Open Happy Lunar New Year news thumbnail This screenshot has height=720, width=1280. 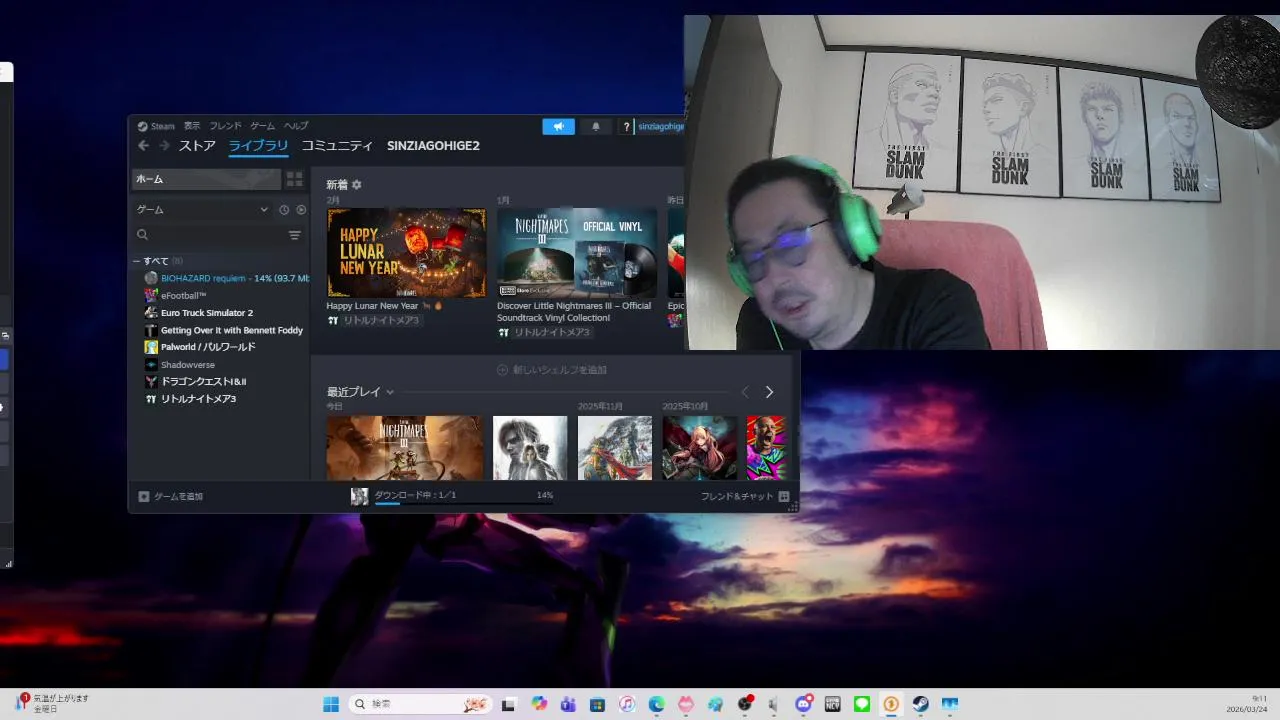[x=406, y=252]
